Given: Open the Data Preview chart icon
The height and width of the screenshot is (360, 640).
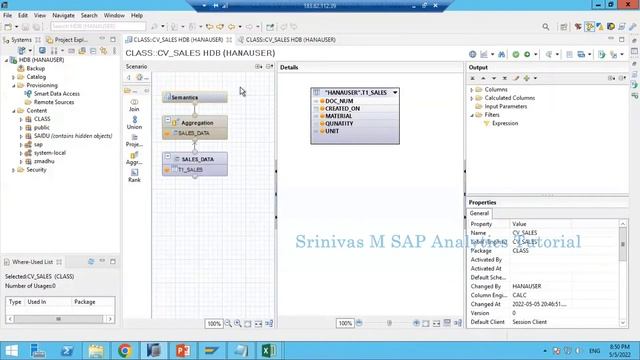Looking at the screenshot, I should click(484, 54).
